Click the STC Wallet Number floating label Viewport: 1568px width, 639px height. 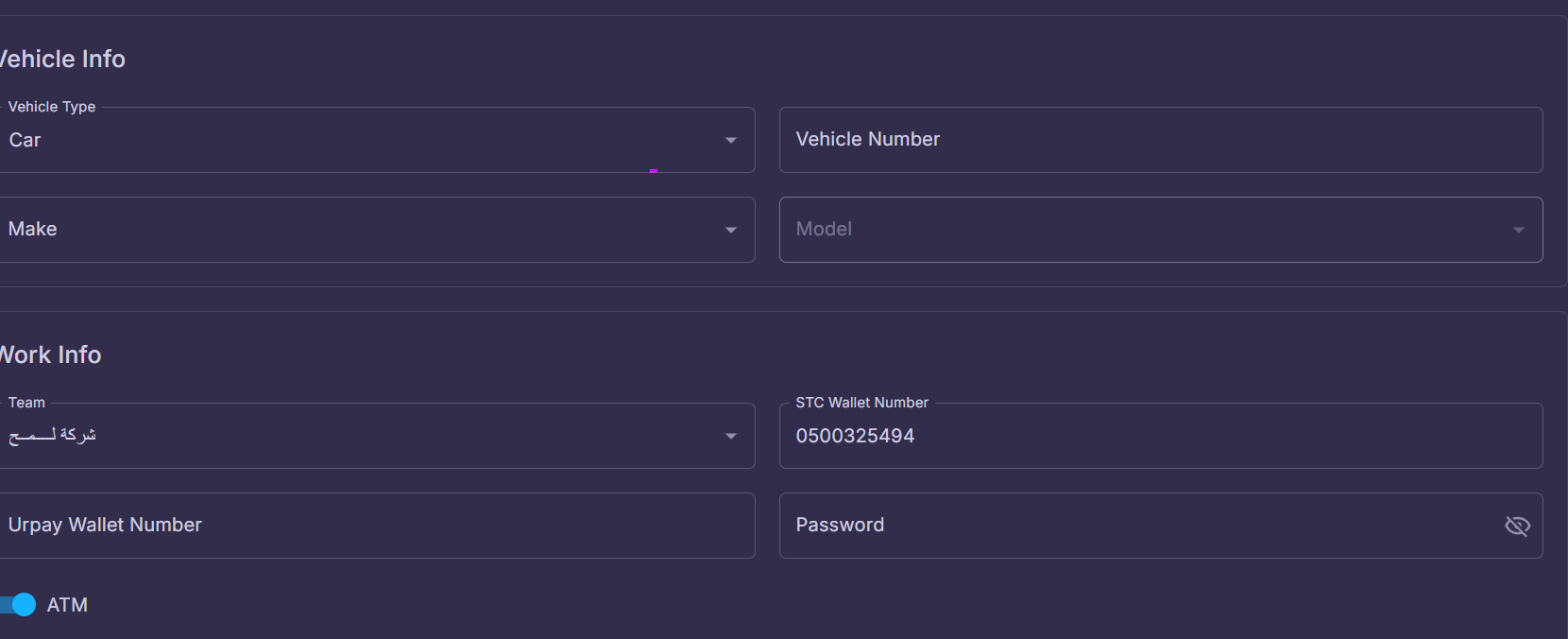[x=861, y=403]
